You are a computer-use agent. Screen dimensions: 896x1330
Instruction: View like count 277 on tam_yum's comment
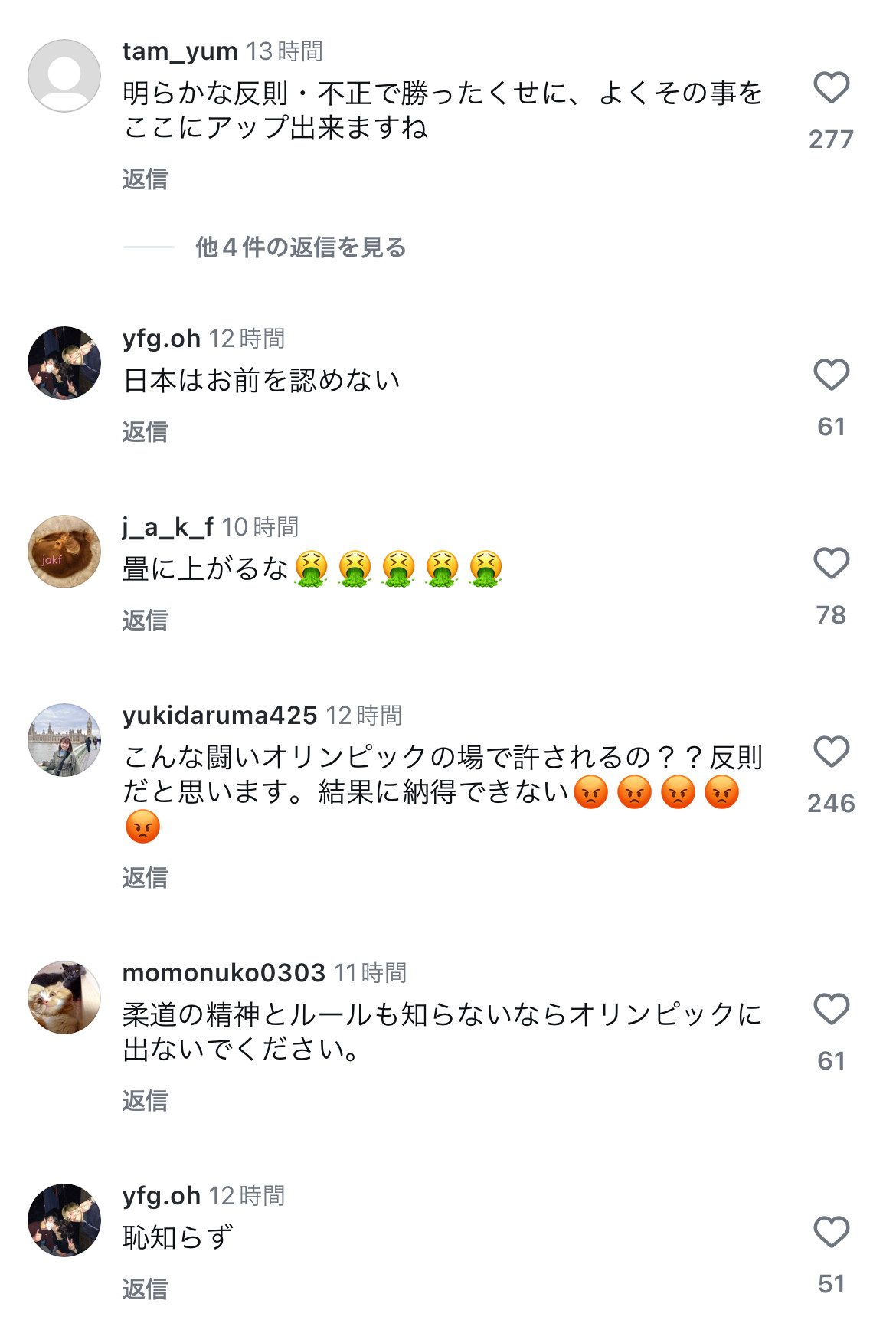[x=831, y=139]
